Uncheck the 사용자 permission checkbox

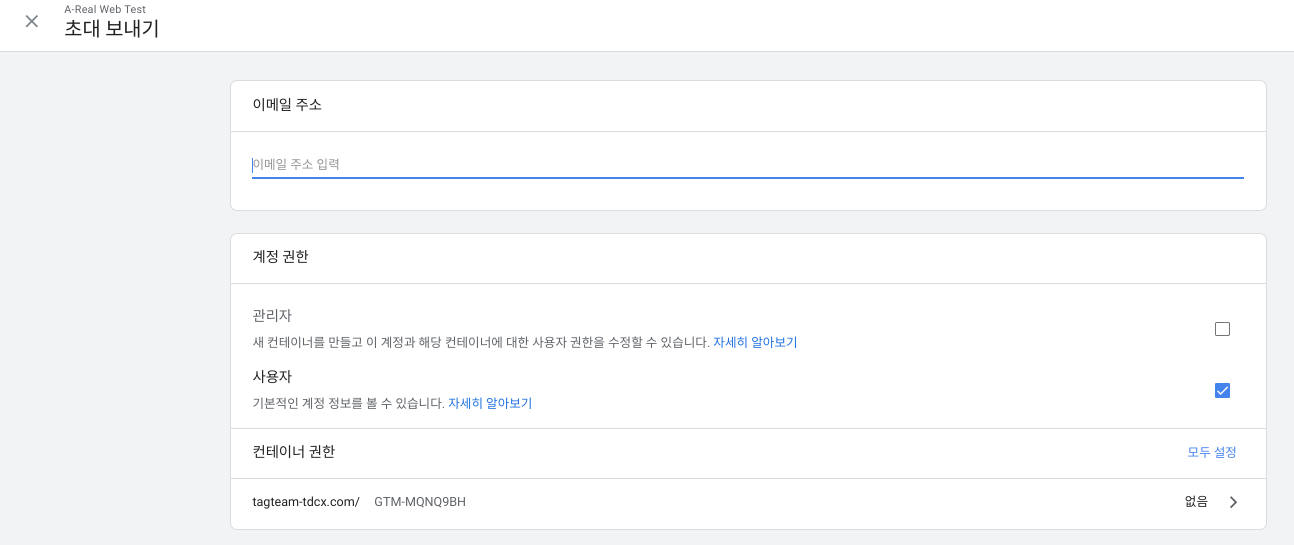click(1222, 390)
